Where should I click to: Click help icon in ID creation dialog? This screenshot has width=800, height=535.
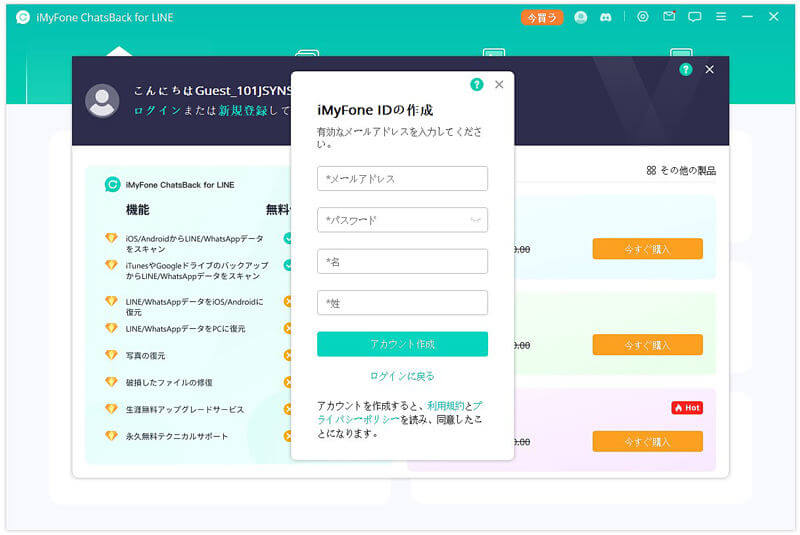click(477, 85)
